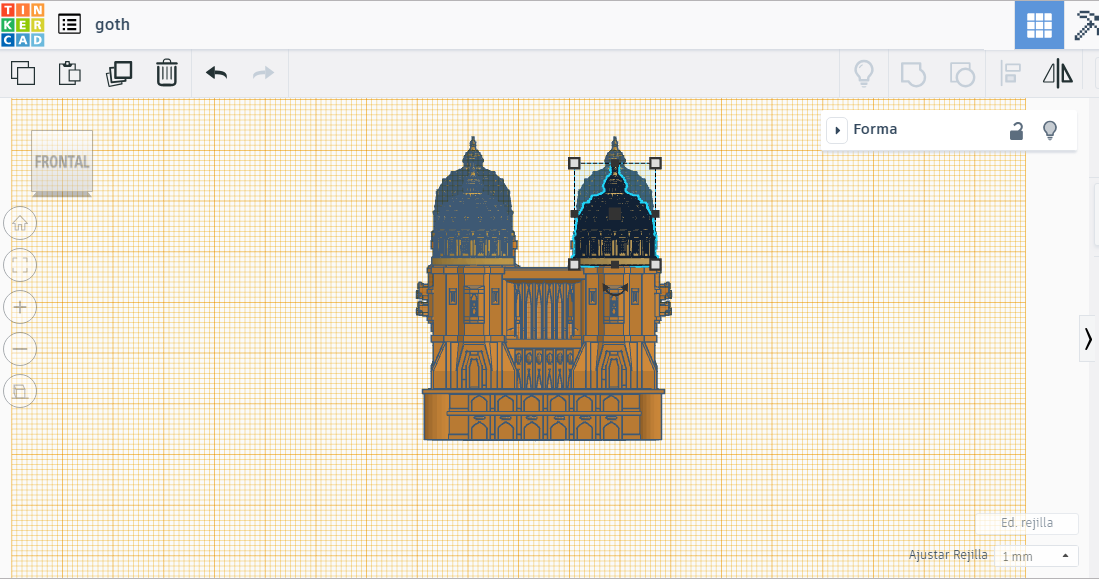Click the Copy icon in the toolbar
The image size is (1099, 579).
click(22, 73)
